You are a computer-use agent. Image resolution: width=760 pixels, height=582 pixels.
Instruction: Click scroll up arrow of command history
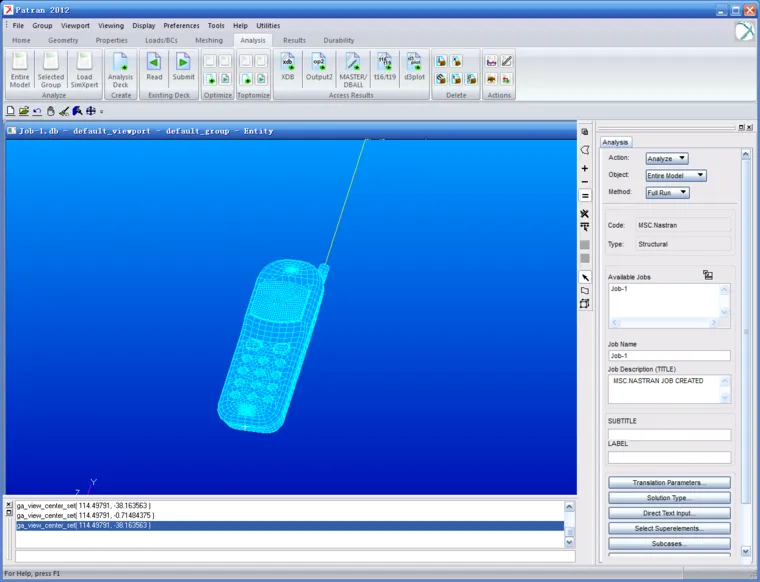(x=569, y=506)
